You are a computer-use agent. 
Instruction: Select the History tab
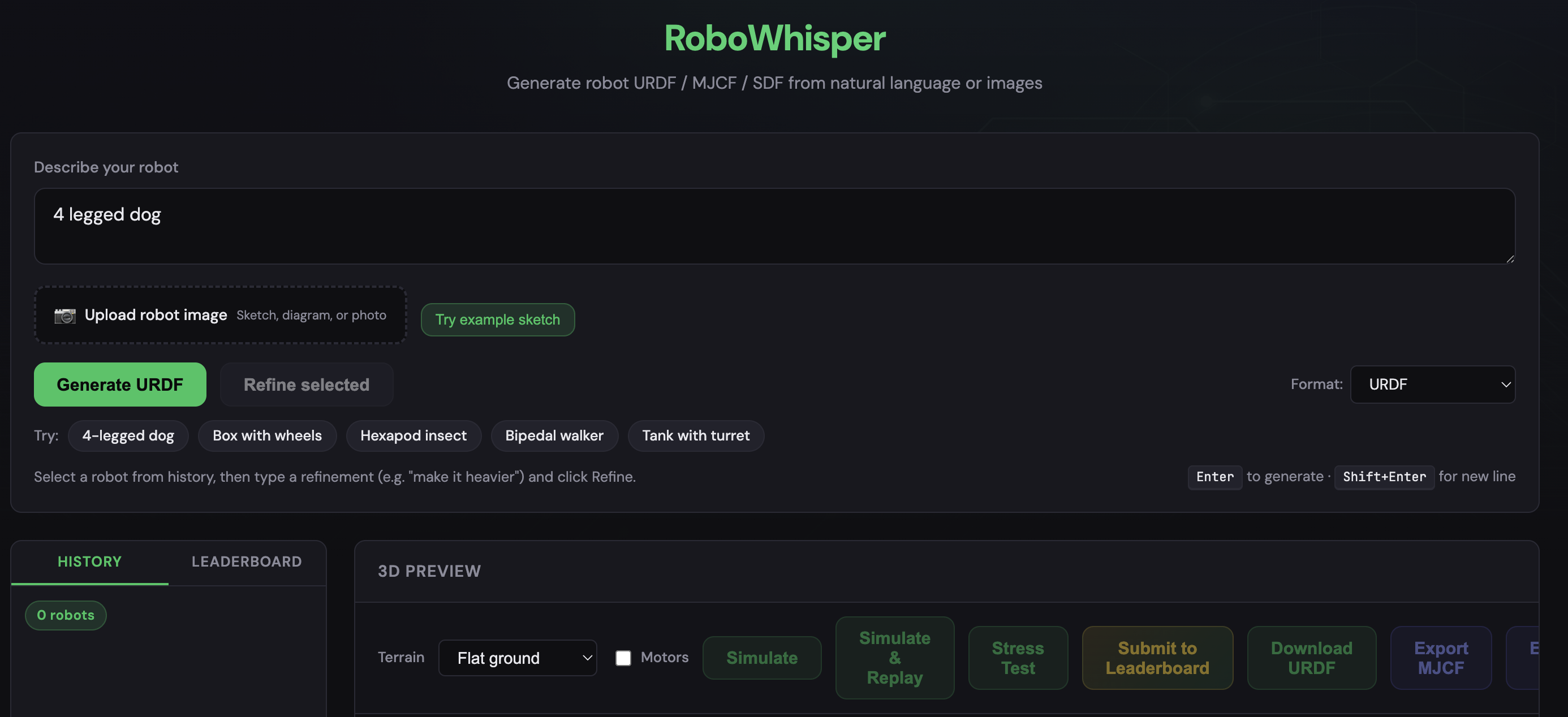click(89, 561)
